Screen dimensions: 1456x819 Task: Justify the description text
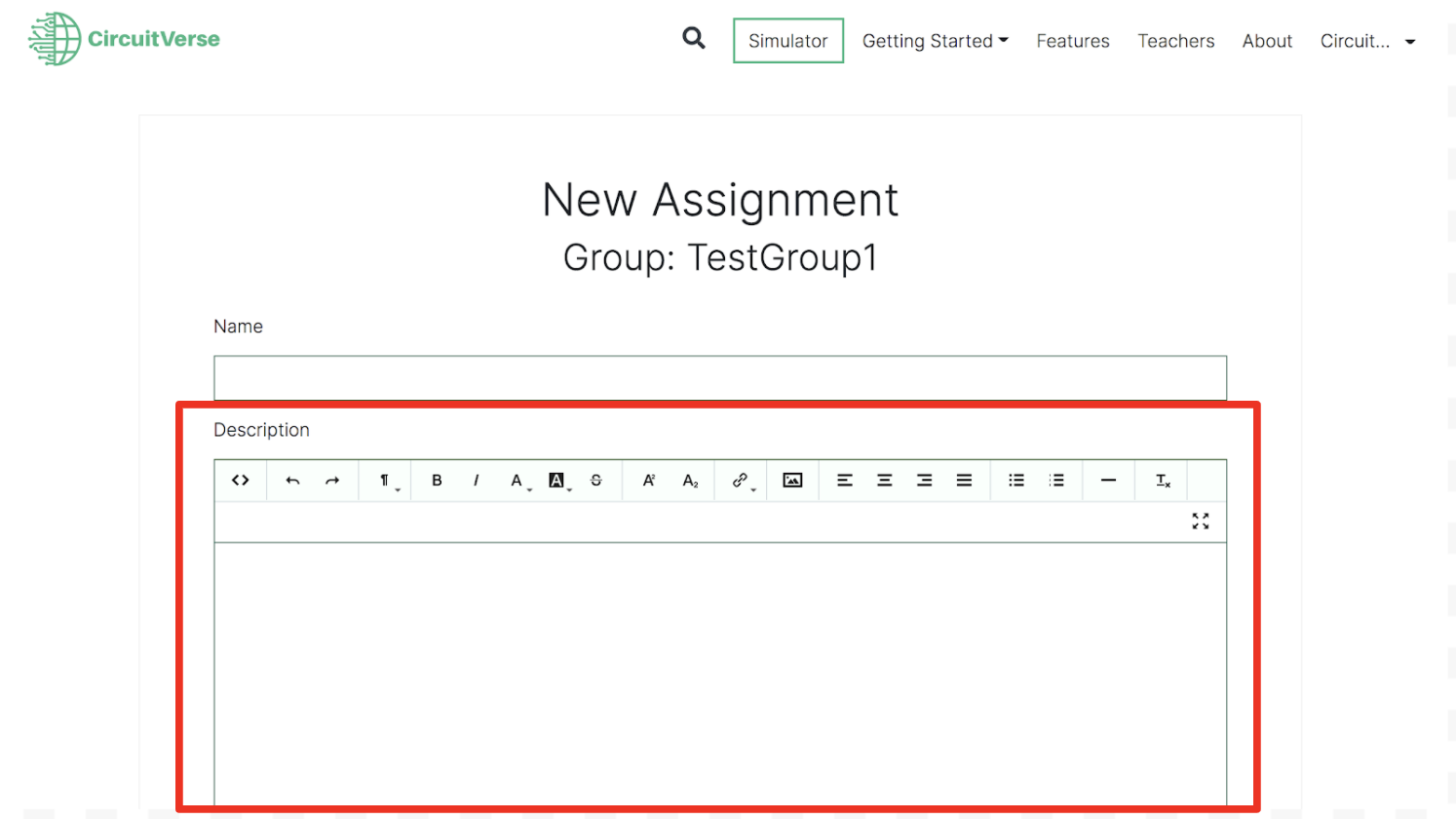pos(964,481)
